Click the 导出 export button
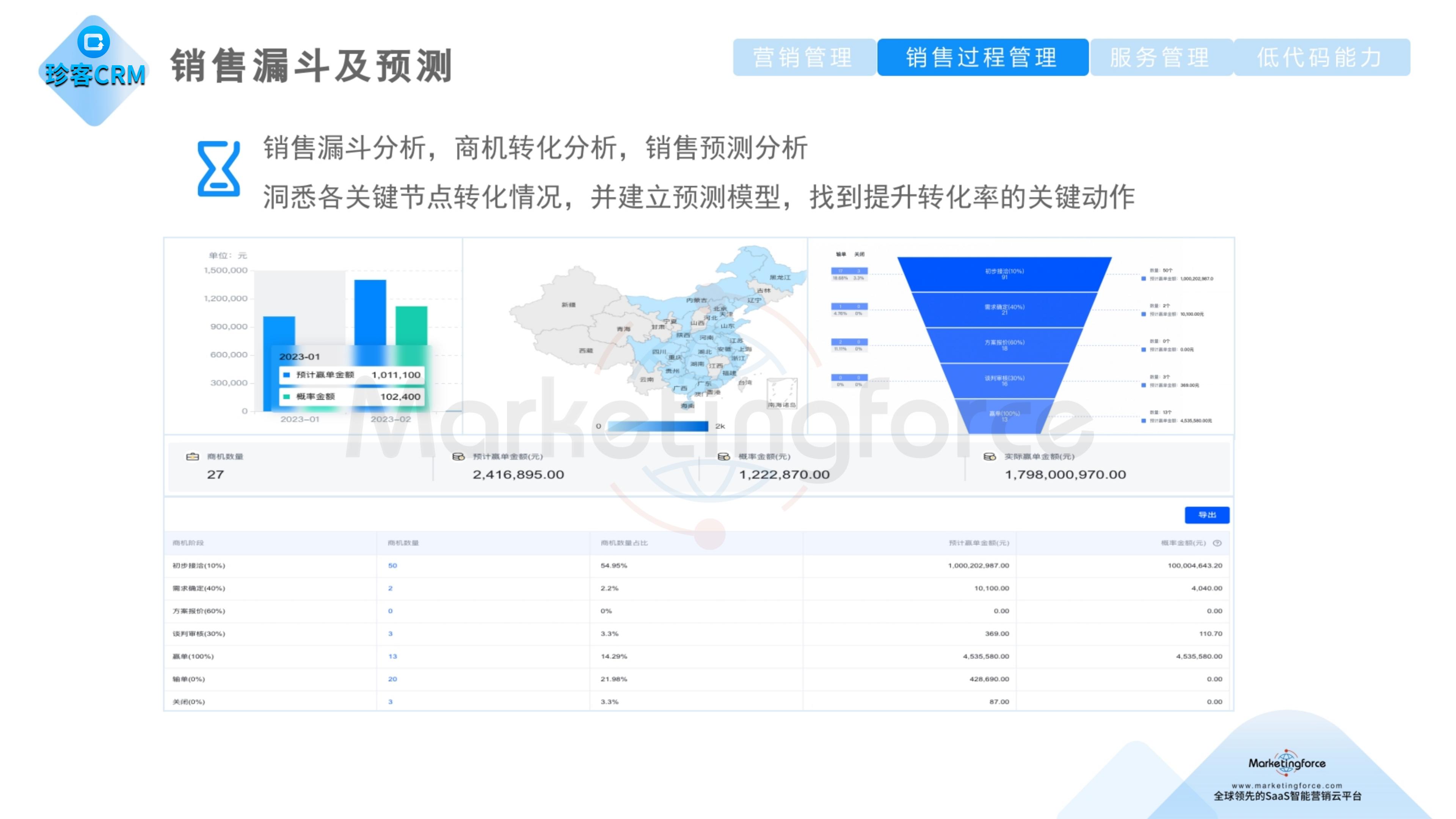This screenshot has height=819, width=1456. pyautogui.click(x=1207, y=514)
